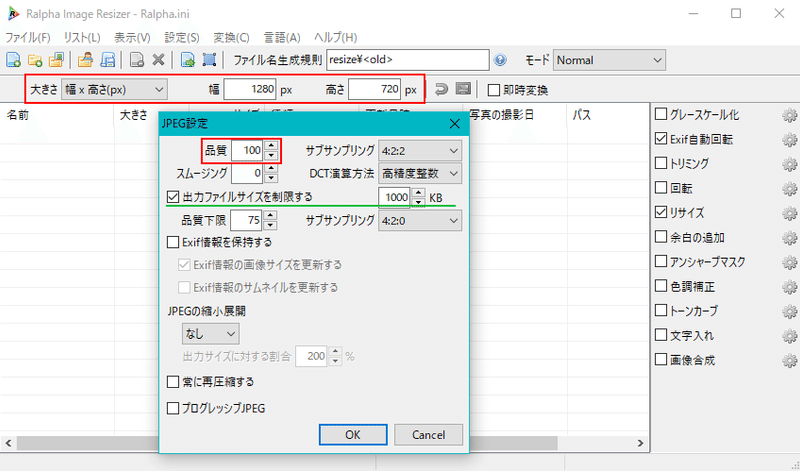Open gear settings for 色調補正
Screen dimensions: 800x471
[789, 287]
